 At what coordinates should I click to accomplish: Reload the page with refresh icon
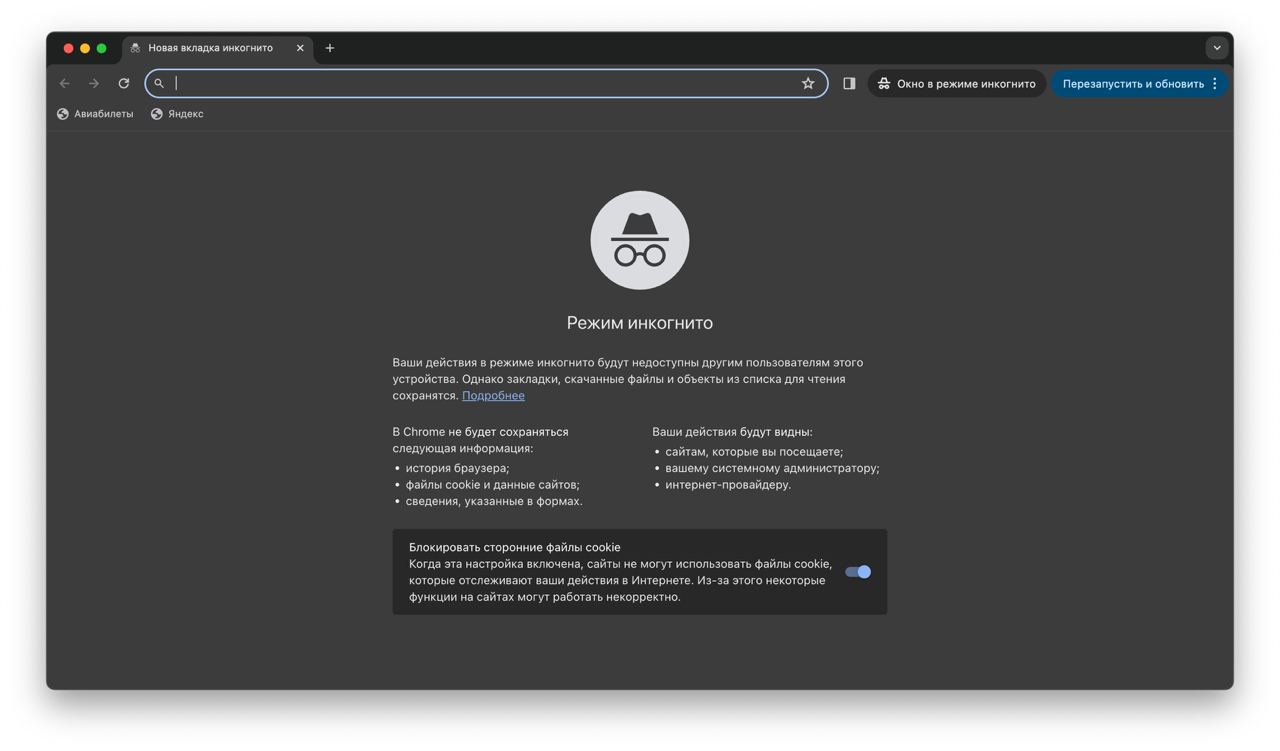click(124, 84)
